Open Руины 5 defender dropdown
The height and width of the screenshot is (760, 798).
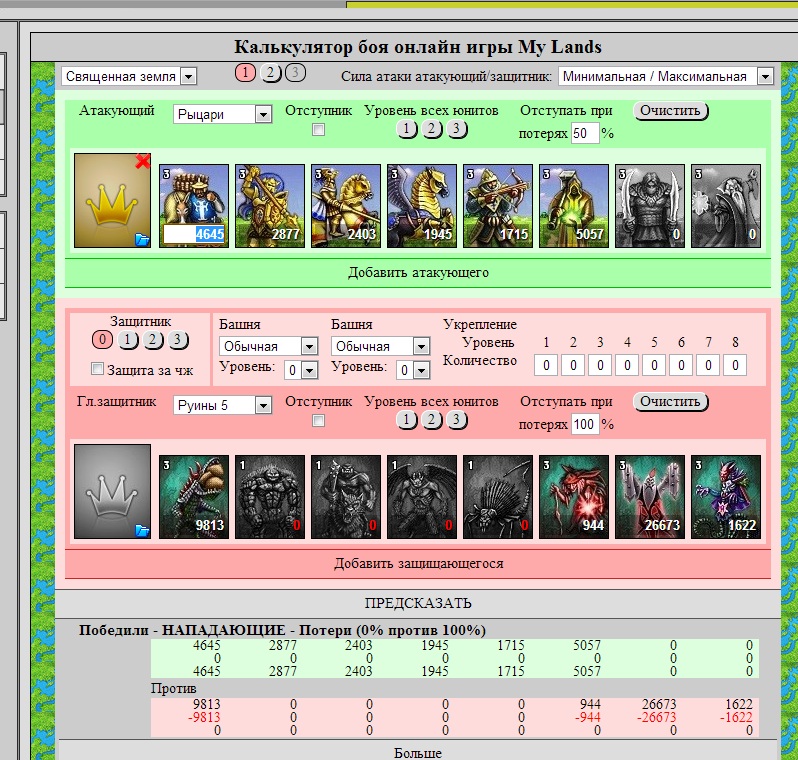coord(222,405)
